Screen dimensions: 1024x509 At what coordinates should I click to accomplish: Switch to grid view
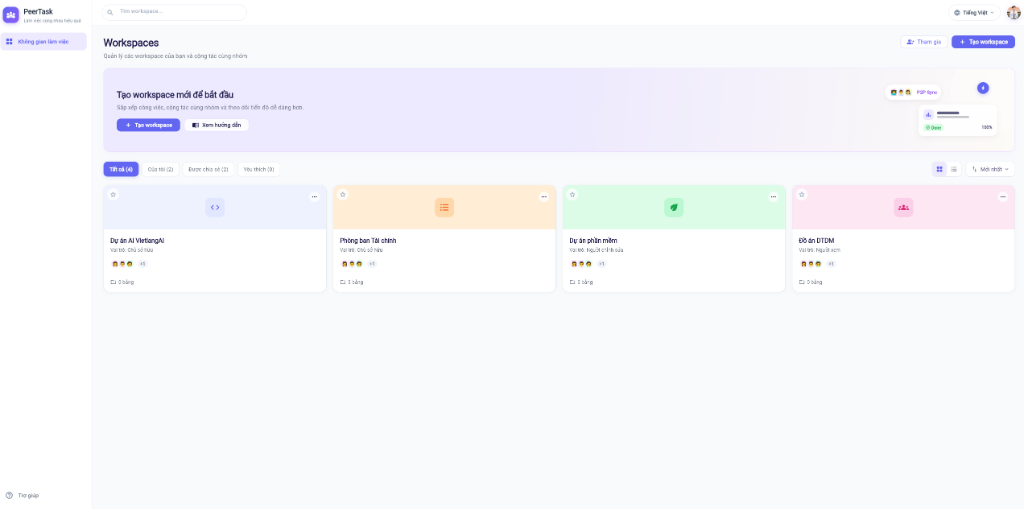coord(939,169)
